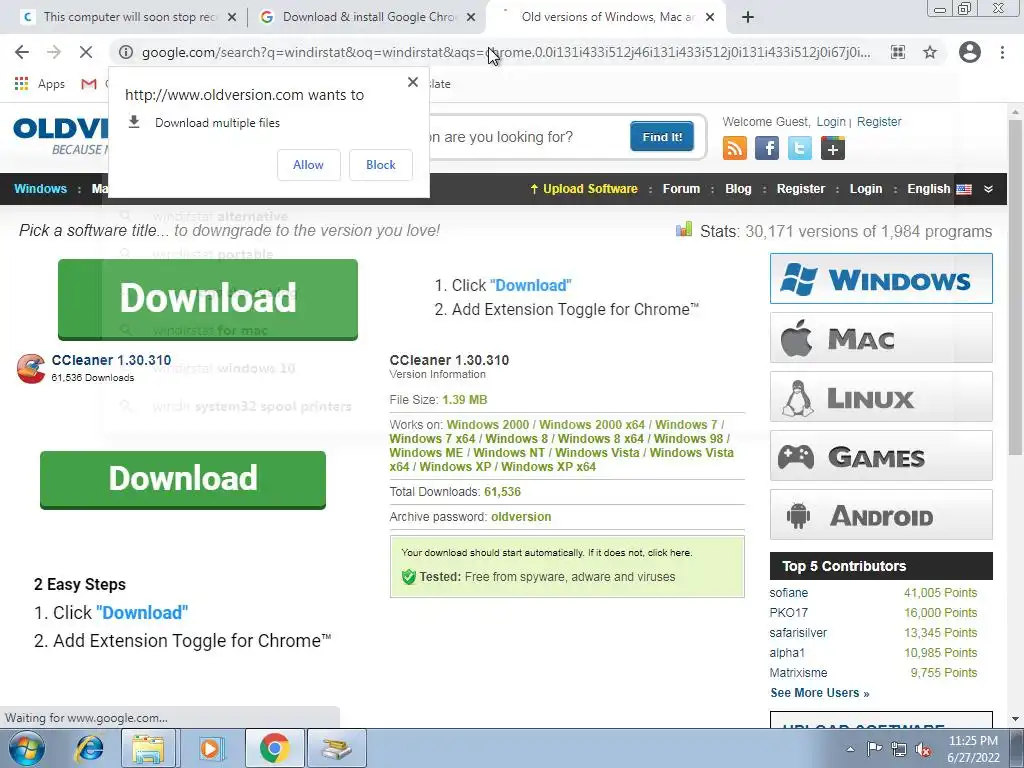1024x768 pixels.
Task: Show hidden tray icons arrow
Action: click(x=850, y=749)
